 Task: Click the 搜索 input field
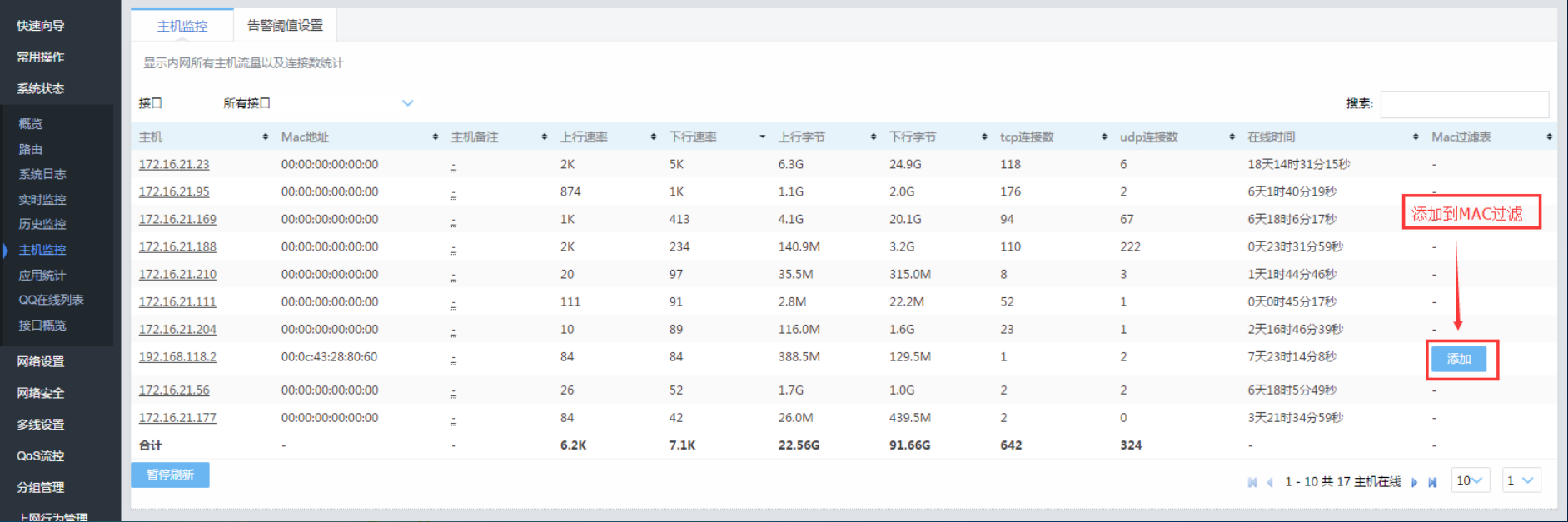pos(1464,104)
